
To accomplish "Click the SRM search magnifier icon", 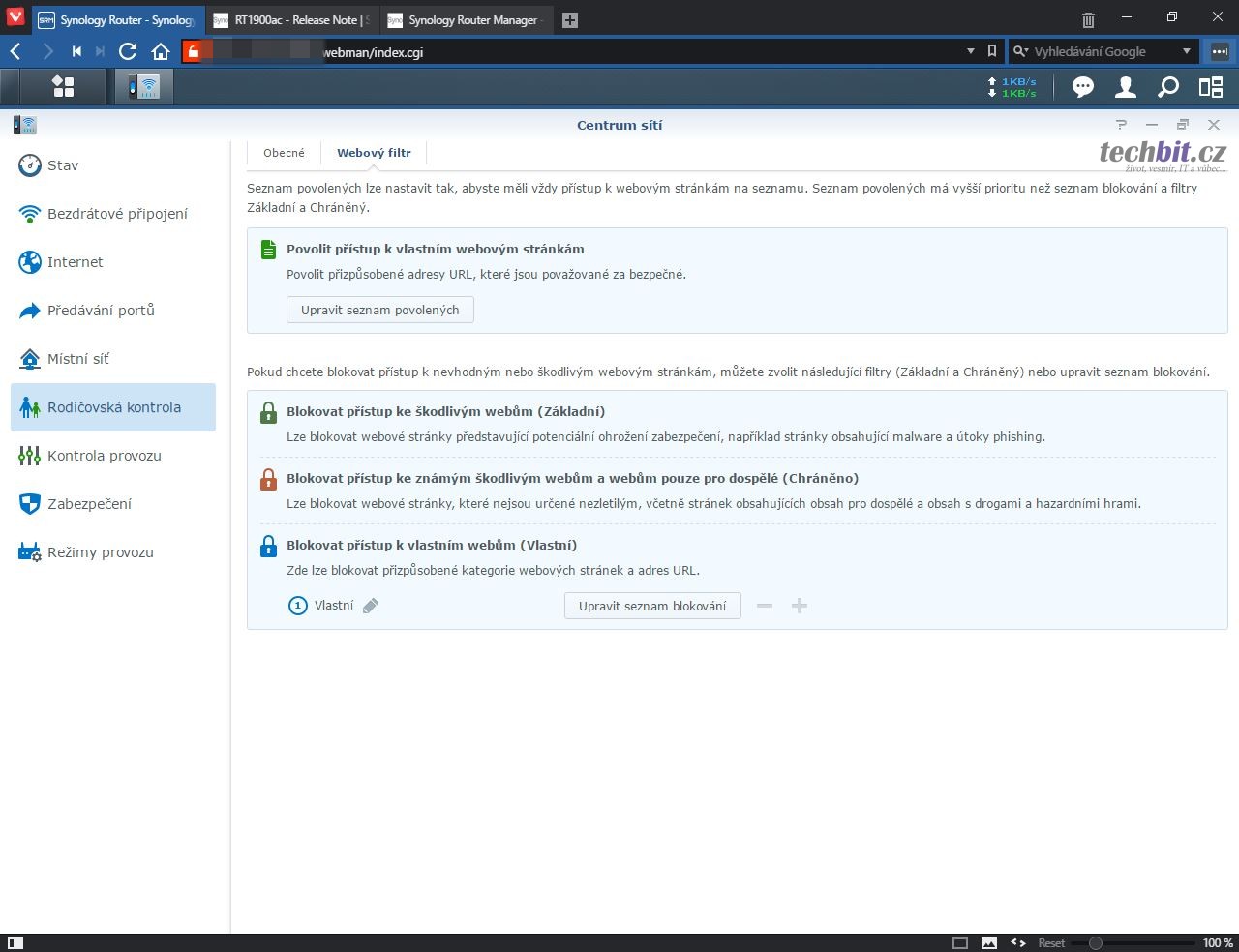I will tap(1168, 87).
